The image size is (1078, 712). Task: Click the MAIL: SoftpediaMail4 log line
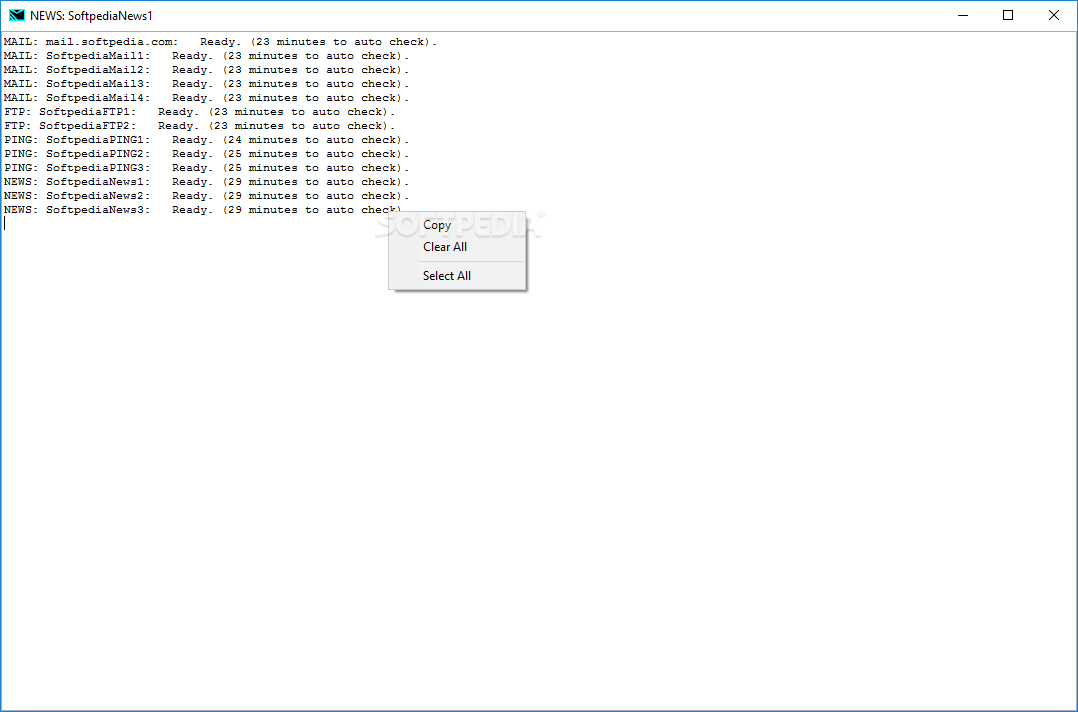pyautogui.click(x=206, y=98)
